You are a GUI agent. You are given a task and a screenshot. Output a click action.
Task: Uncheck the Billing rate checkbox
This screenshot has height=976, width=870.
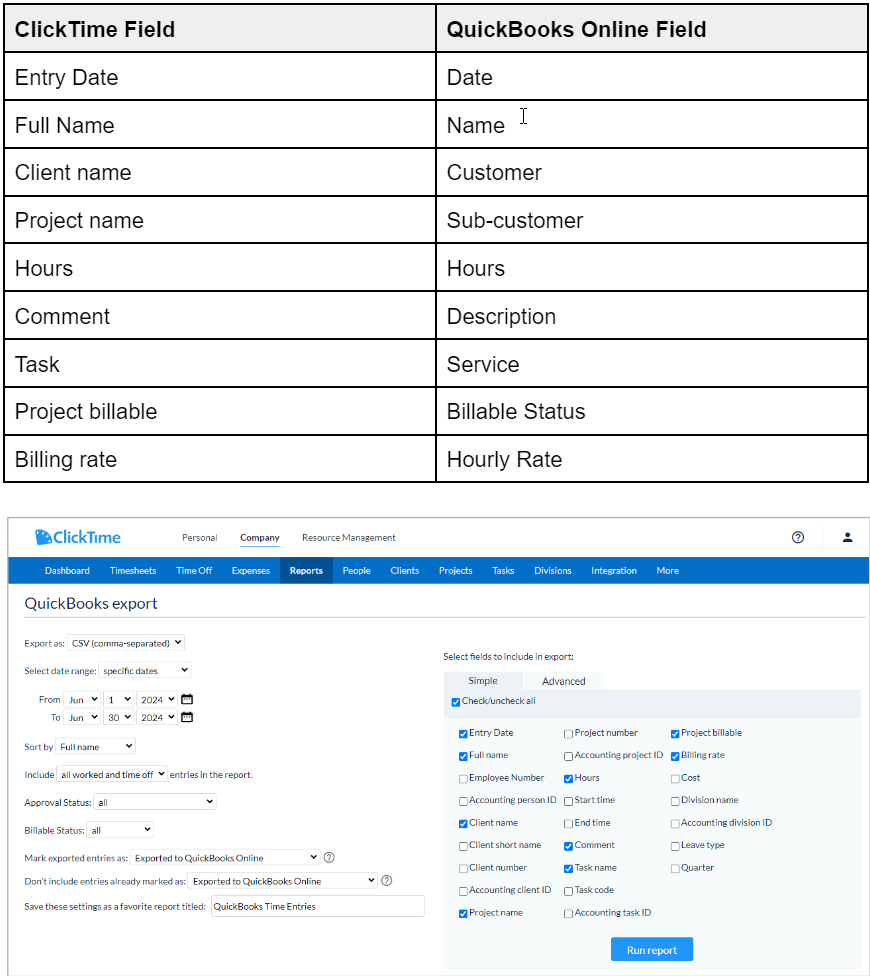coord(675,756)
